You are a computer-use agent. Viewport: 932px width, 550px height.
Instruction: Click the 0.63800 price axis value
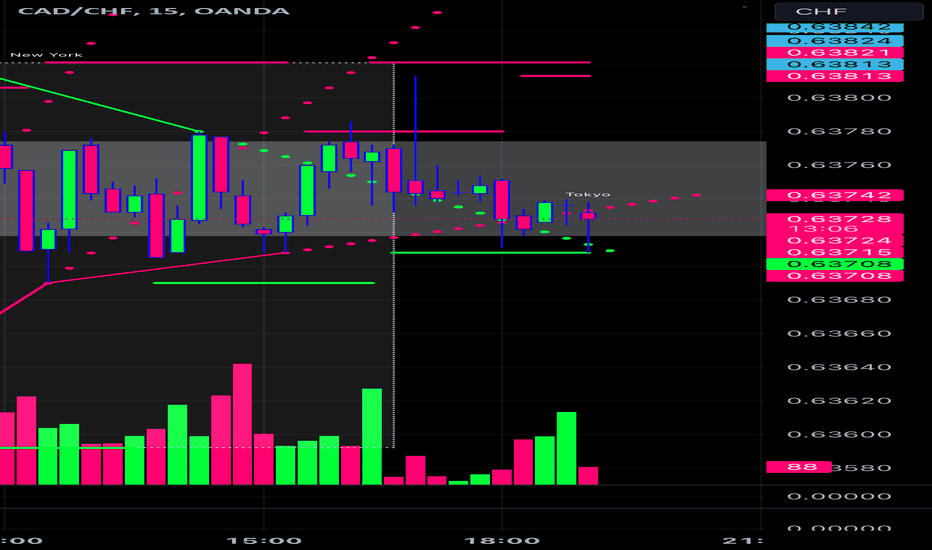coord(839,98)
